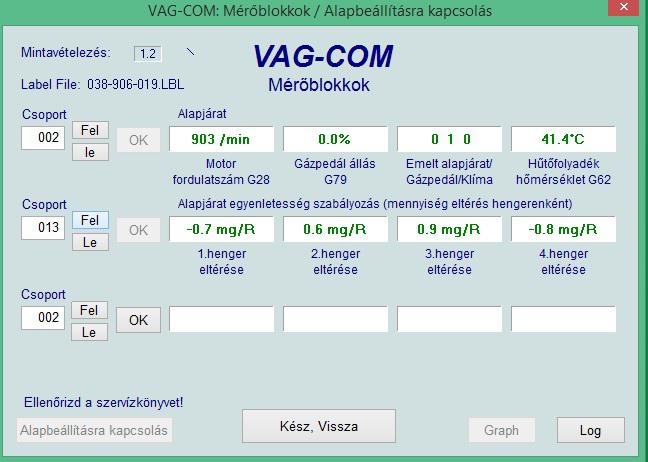Focus the Csoport field showing 013
Viewport: 648px width, 462px height.
[43, 228]
